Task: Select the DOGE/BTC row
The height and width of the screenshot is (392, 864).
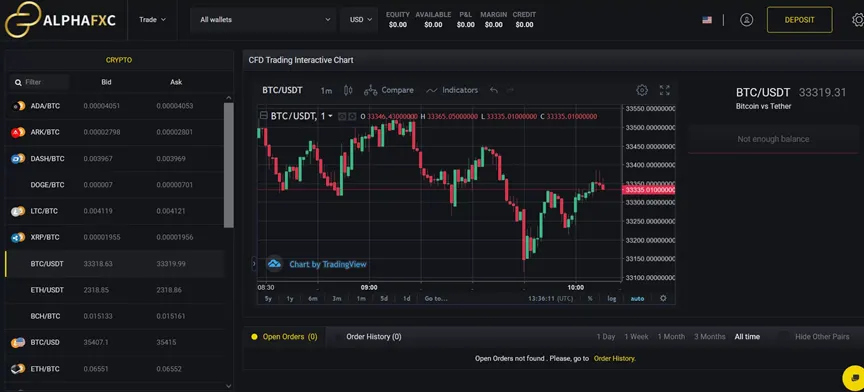Action: (x=115, y=185)
